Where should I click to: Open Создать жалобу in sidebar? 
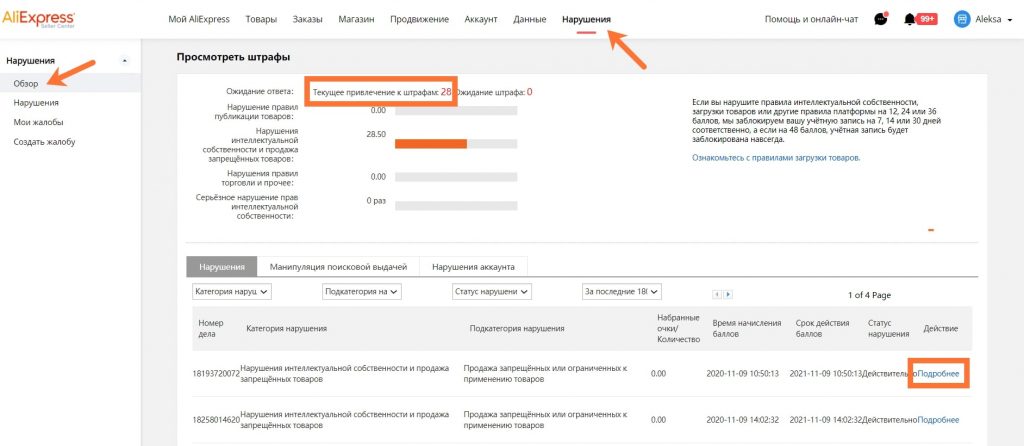click(x=44, y=142)
